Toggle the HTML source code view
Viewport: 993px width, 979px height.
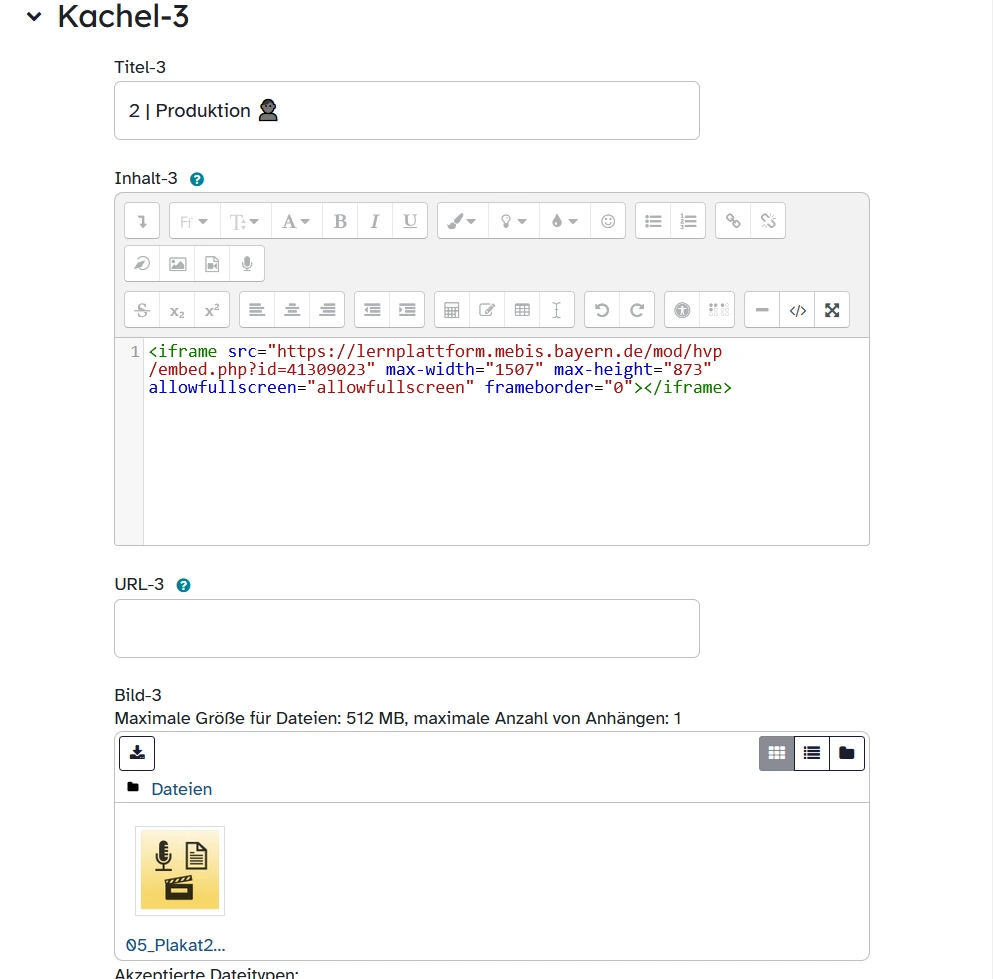[797, 310]
